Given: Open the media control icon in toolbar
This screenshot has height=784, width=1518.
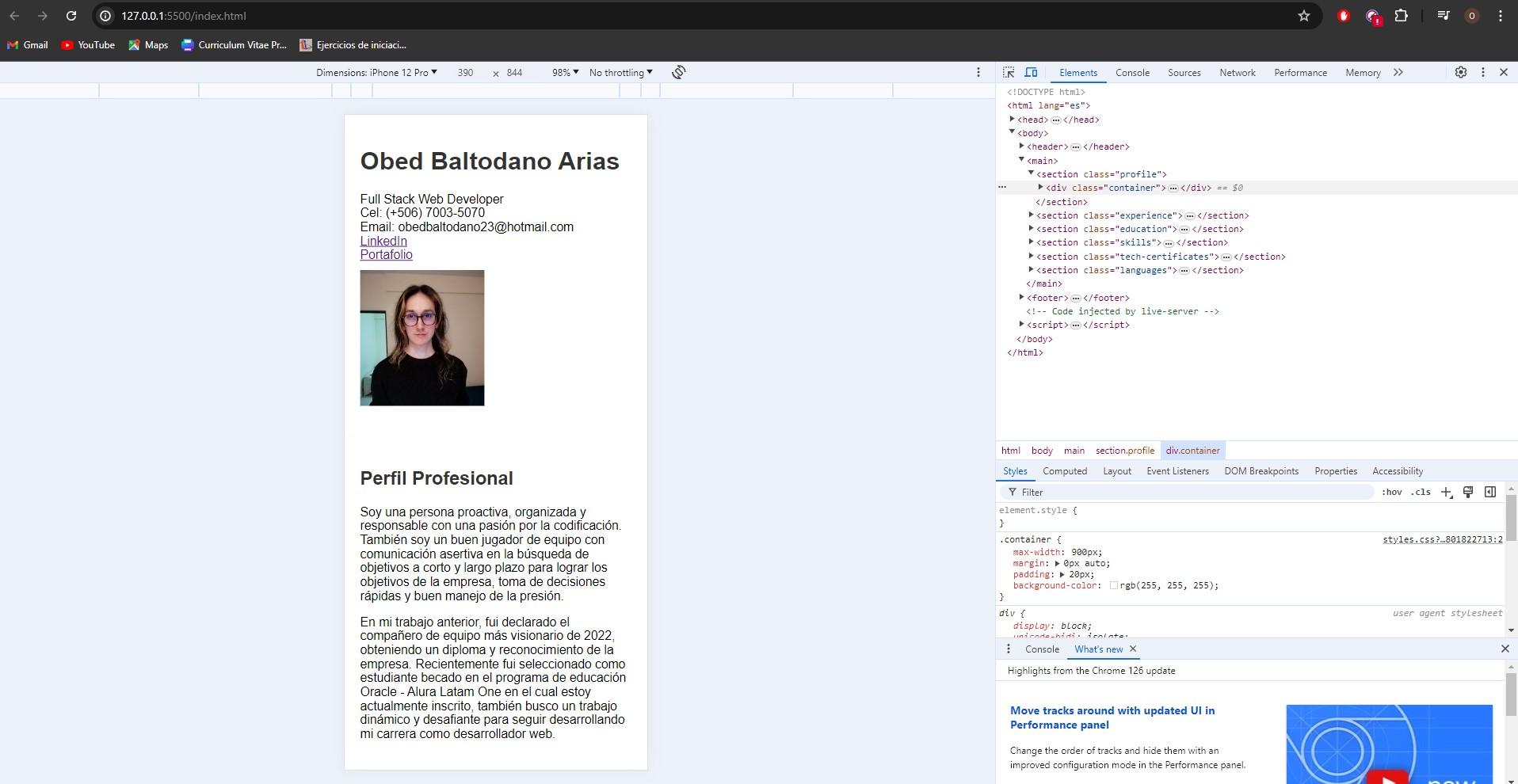Looking at the screenshot, I should (1443, 16).
